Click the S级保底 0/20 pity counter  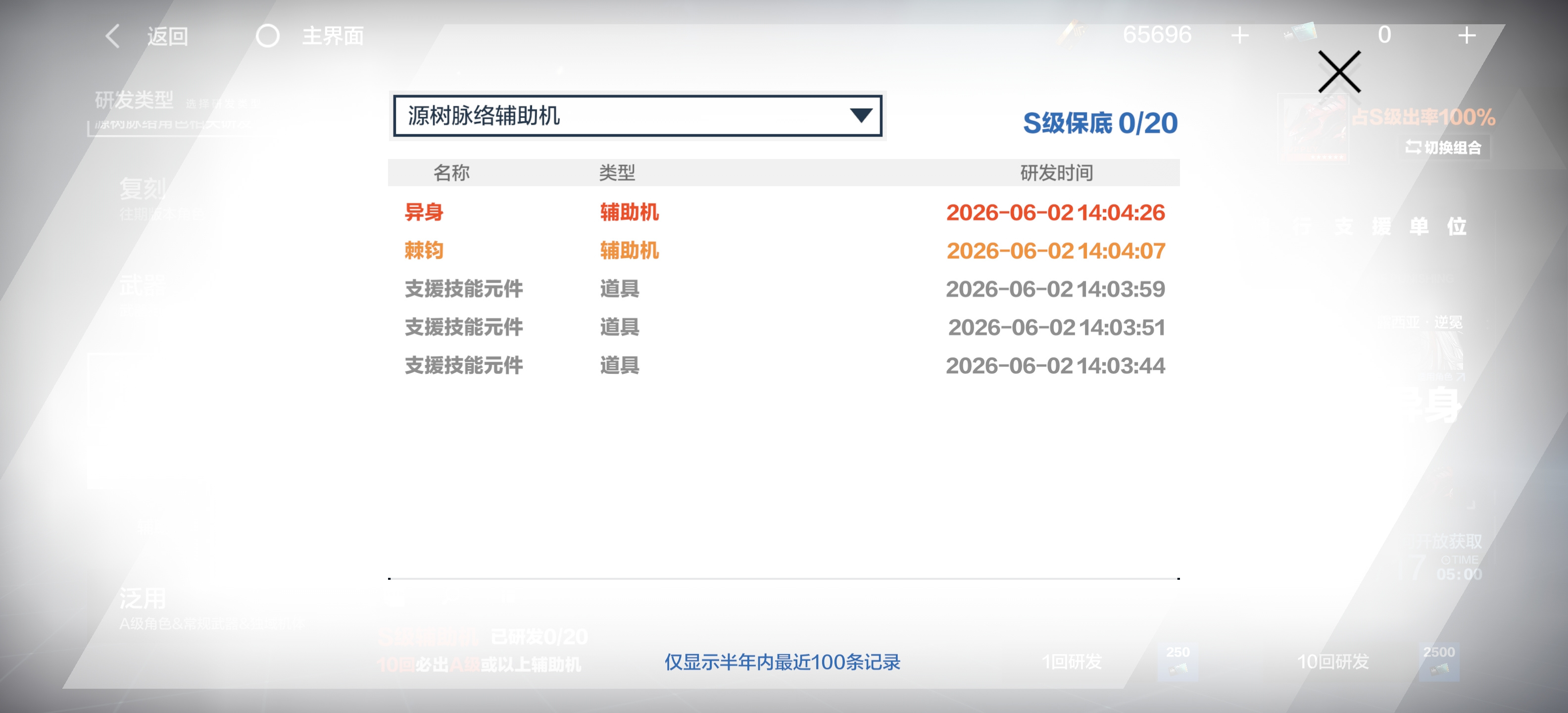pyautogui.click(x=1100, y=123)
